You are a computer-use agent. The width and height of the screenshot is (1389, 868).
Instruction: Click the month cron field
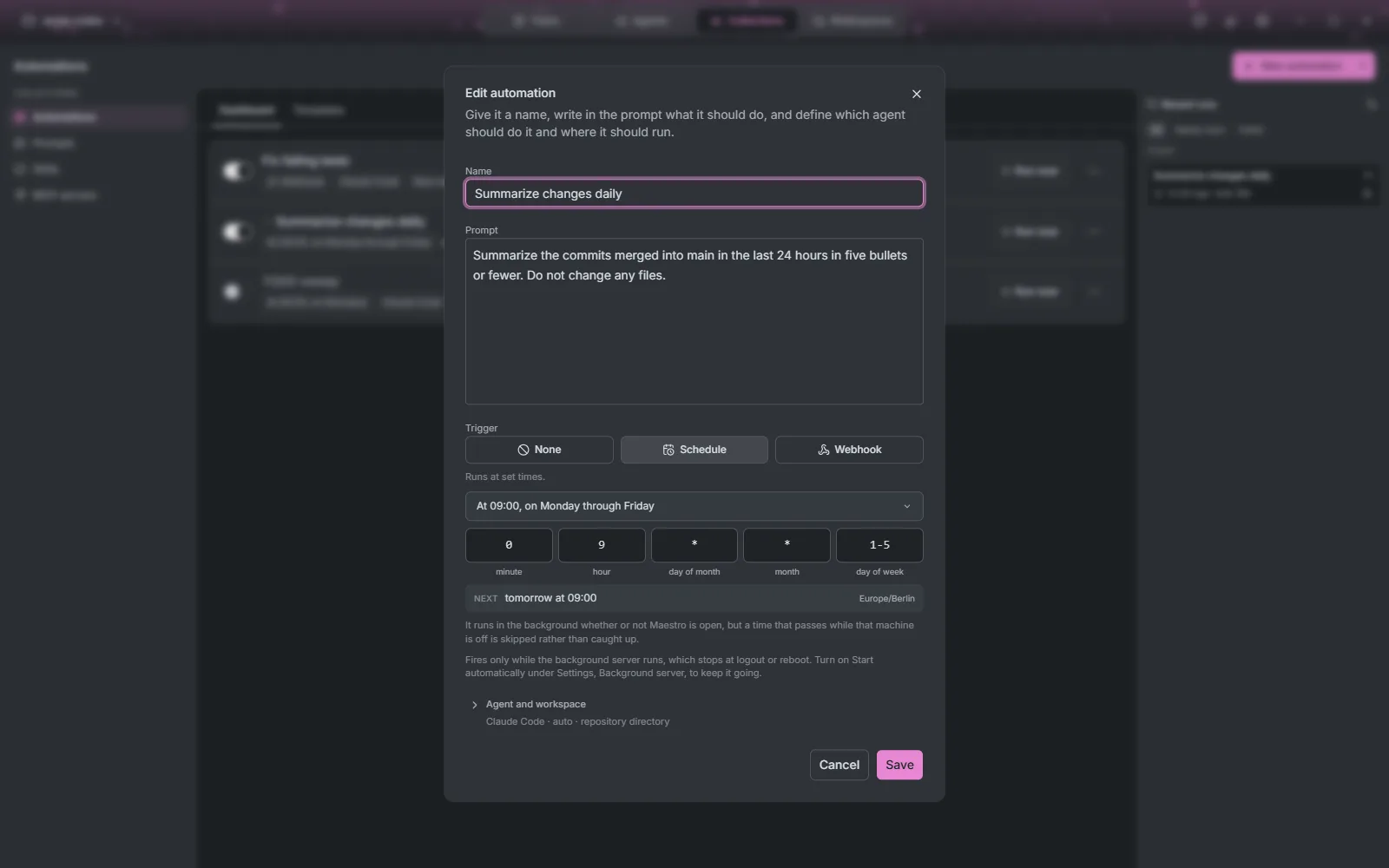787,545
